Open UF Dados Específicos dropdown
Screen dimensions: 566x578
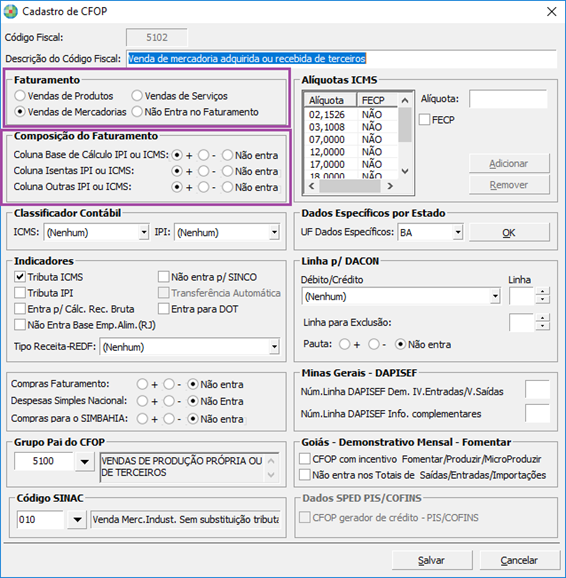coord(458,233)
